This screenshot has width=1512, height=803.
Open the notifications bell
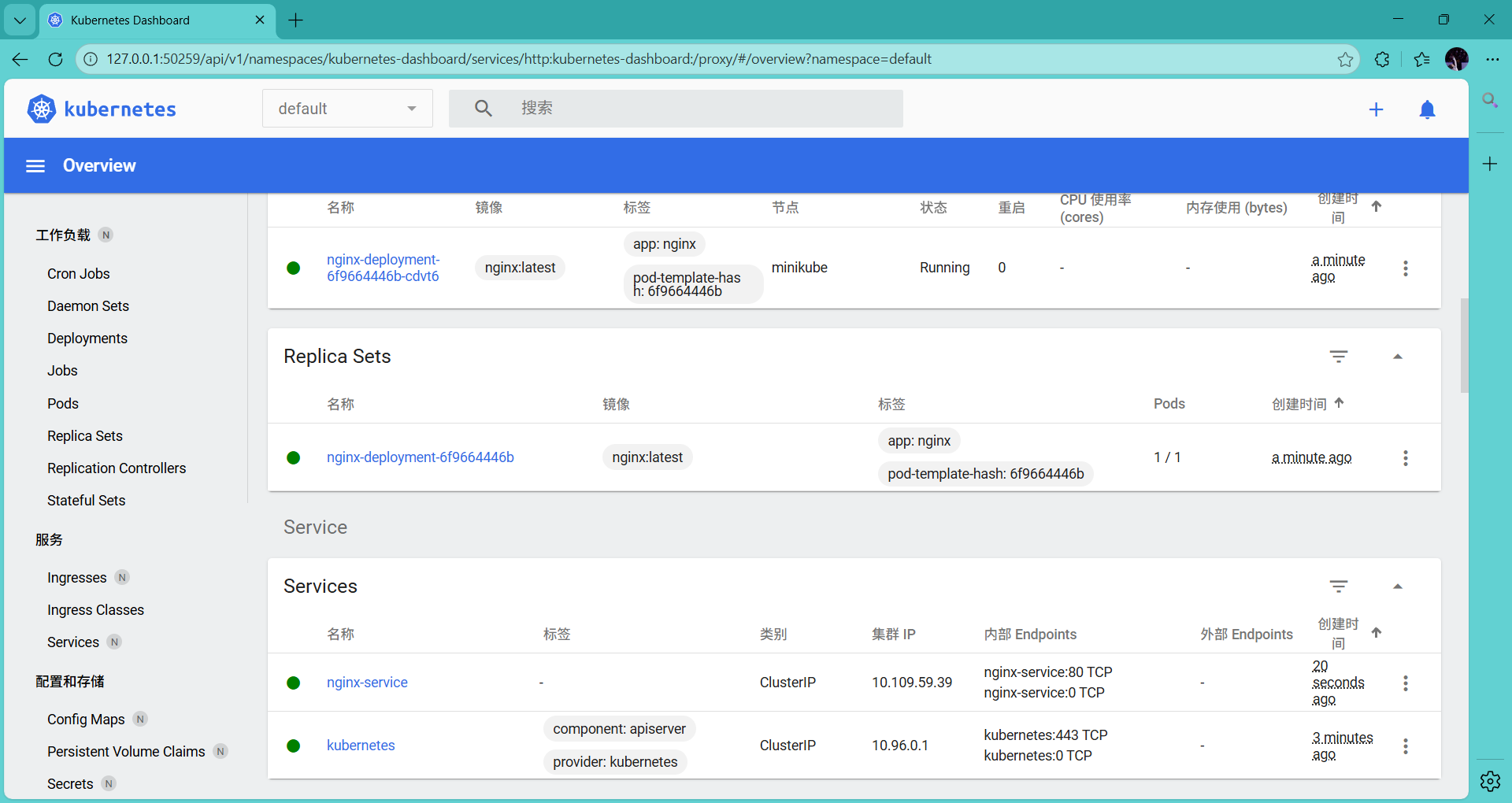[x=1427, y=109]
